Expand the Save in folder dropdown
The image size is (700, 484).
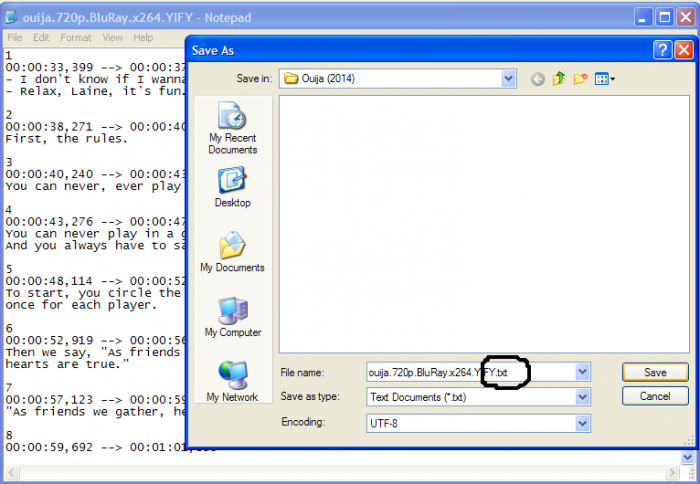pyautogui.click(x=508, y=79)
